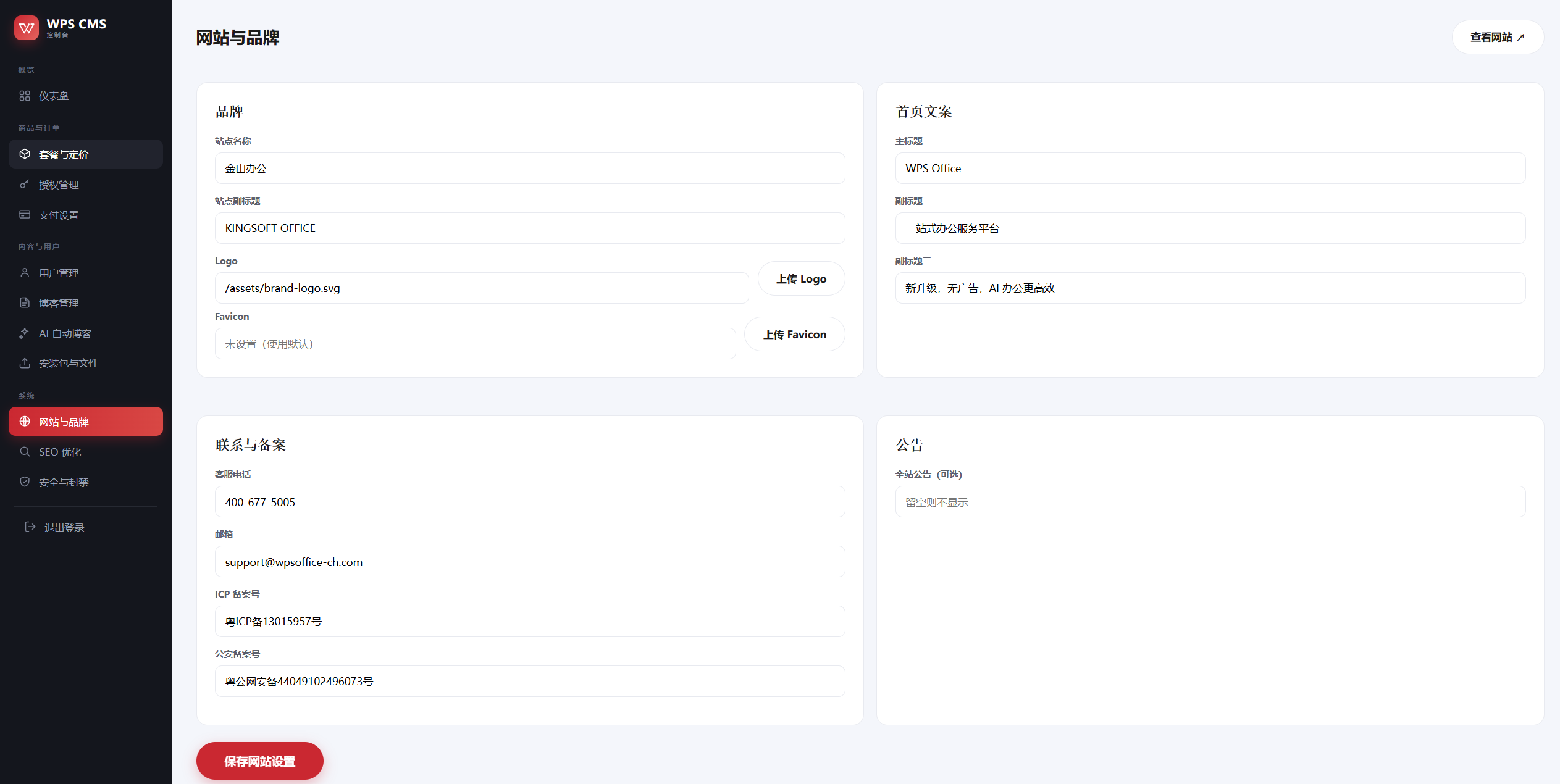The width and height of the screenshot is (1560, 784).
Task: Click the 上传 Logo button
Action: click(801, 278)
